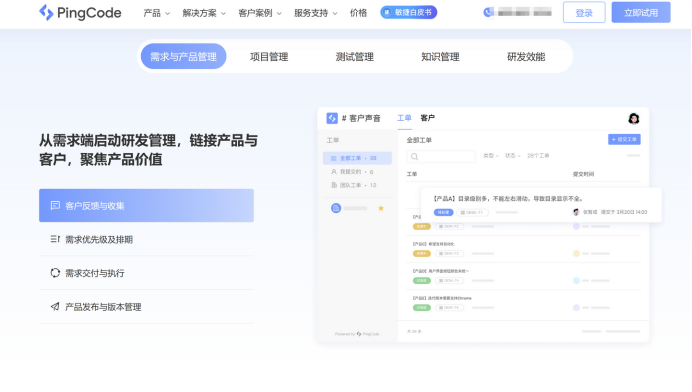This screenshot has width=692, height=392.
Task: Click the green status tag on DESK-T4 row
Action: tap(421, 280)
